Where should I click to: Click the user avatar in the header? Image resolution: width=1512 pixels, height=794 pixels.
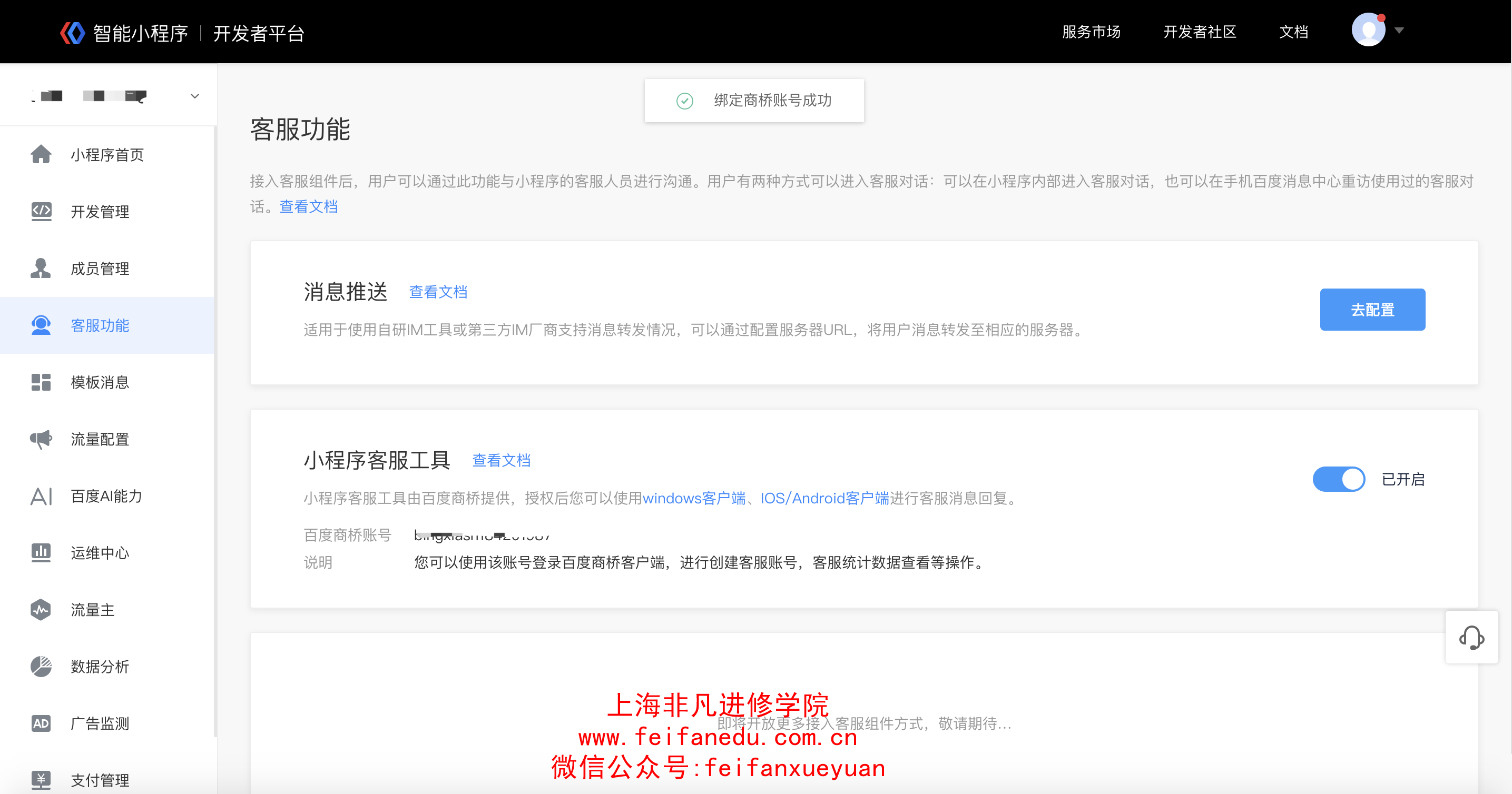(1368, 31)
